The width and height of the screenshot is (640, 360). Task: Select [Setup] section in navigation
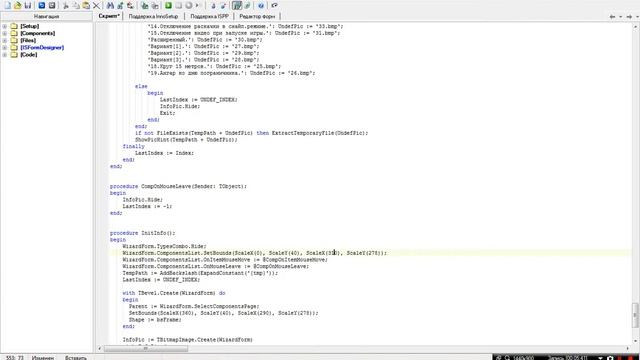(29, 26)
